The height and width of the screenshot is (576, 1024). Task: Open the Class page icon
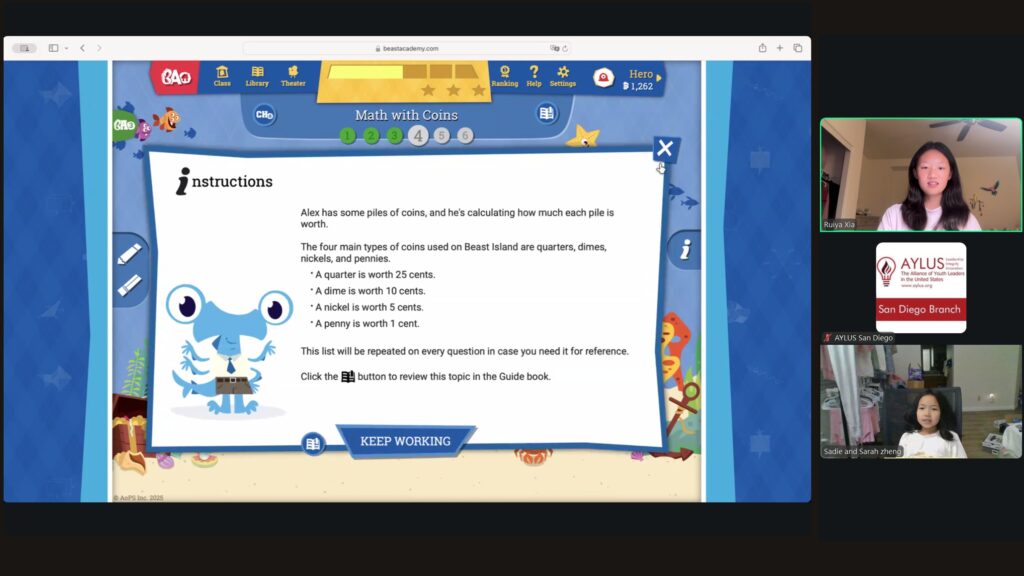click(x=222, y=76)
